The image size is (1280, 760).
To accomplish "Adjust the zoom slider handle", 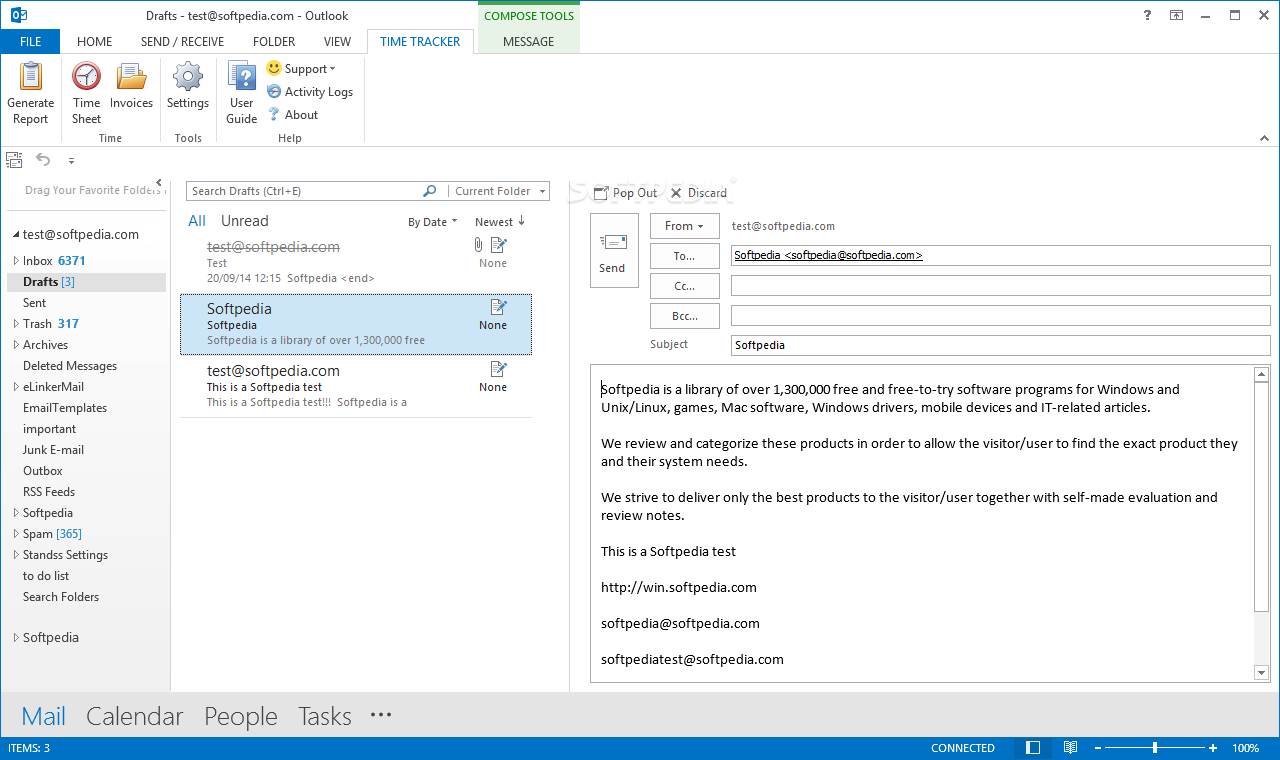I will point(1155,748).
